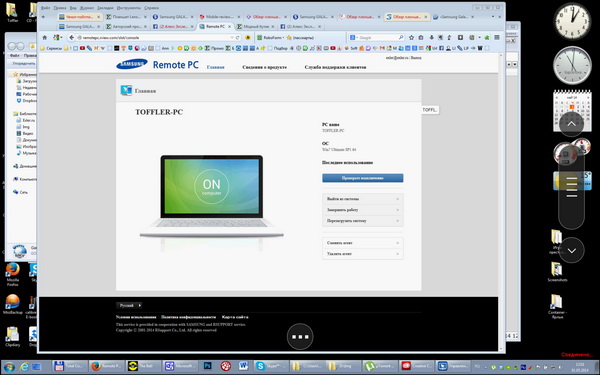Tap the three-dots overlay button at bottom center
Viewport: 600px width, 375px height.
click(300, 337)
